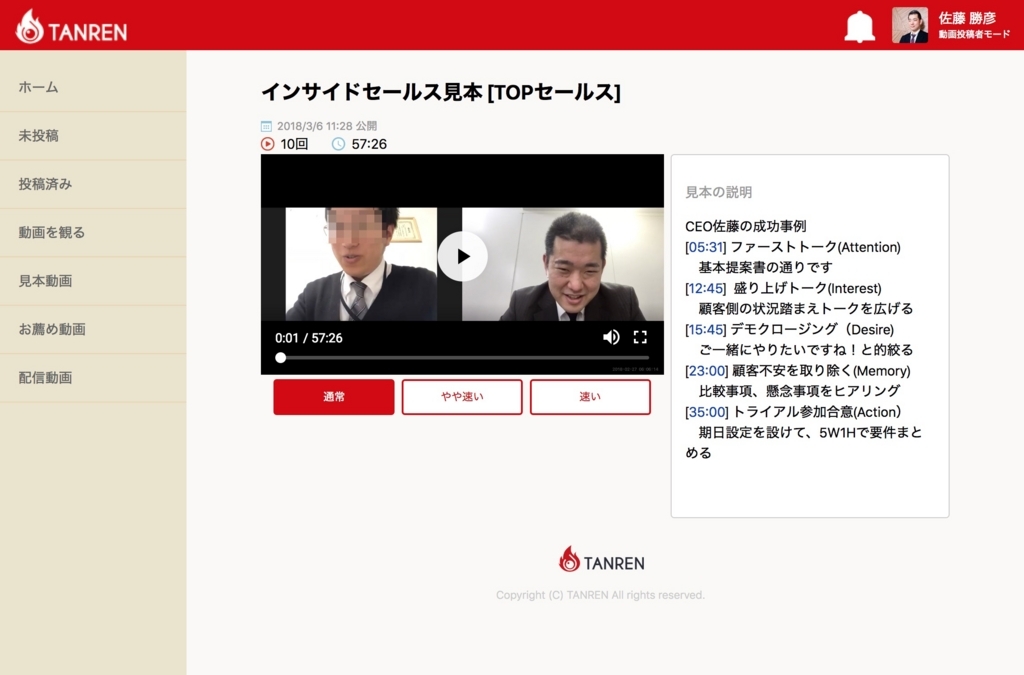Click the CEO佐藤の成功事例 line
The height and width of the screenshot is (675, 1024).
click(x=745, y=227)
